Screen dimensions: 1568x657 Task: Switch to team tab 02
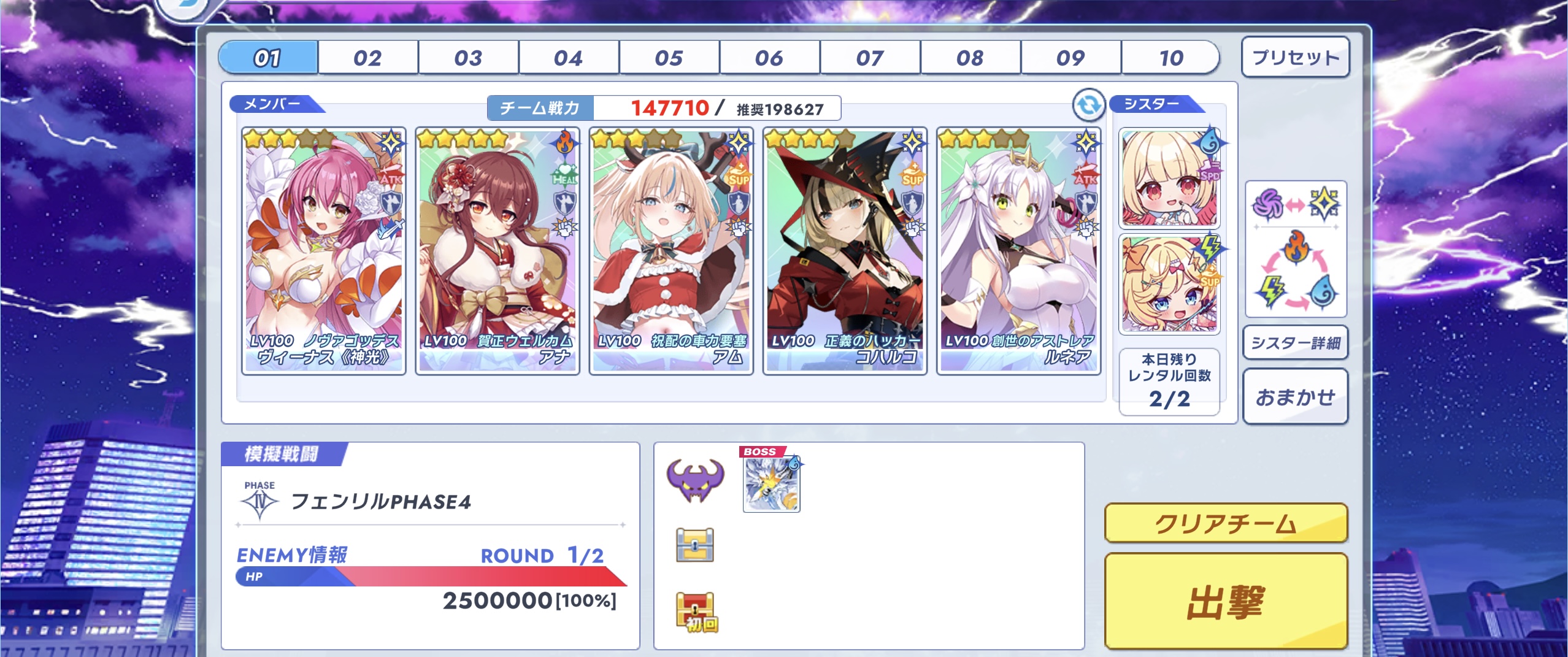click(x=367, y=58)
